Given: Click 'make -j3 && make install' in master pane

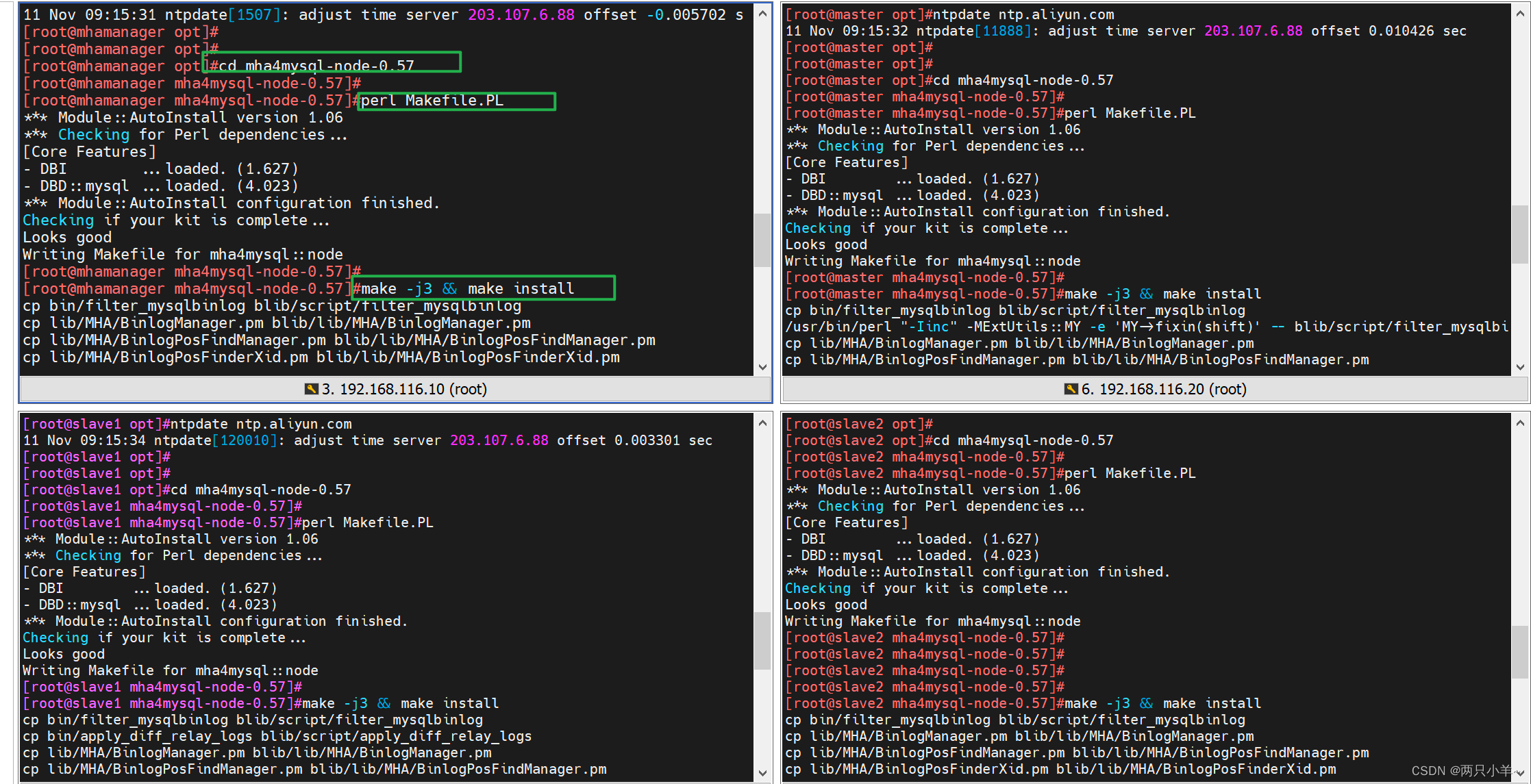Looking at the screenshot, I should pyautogui.click(x=1162, y=294).
